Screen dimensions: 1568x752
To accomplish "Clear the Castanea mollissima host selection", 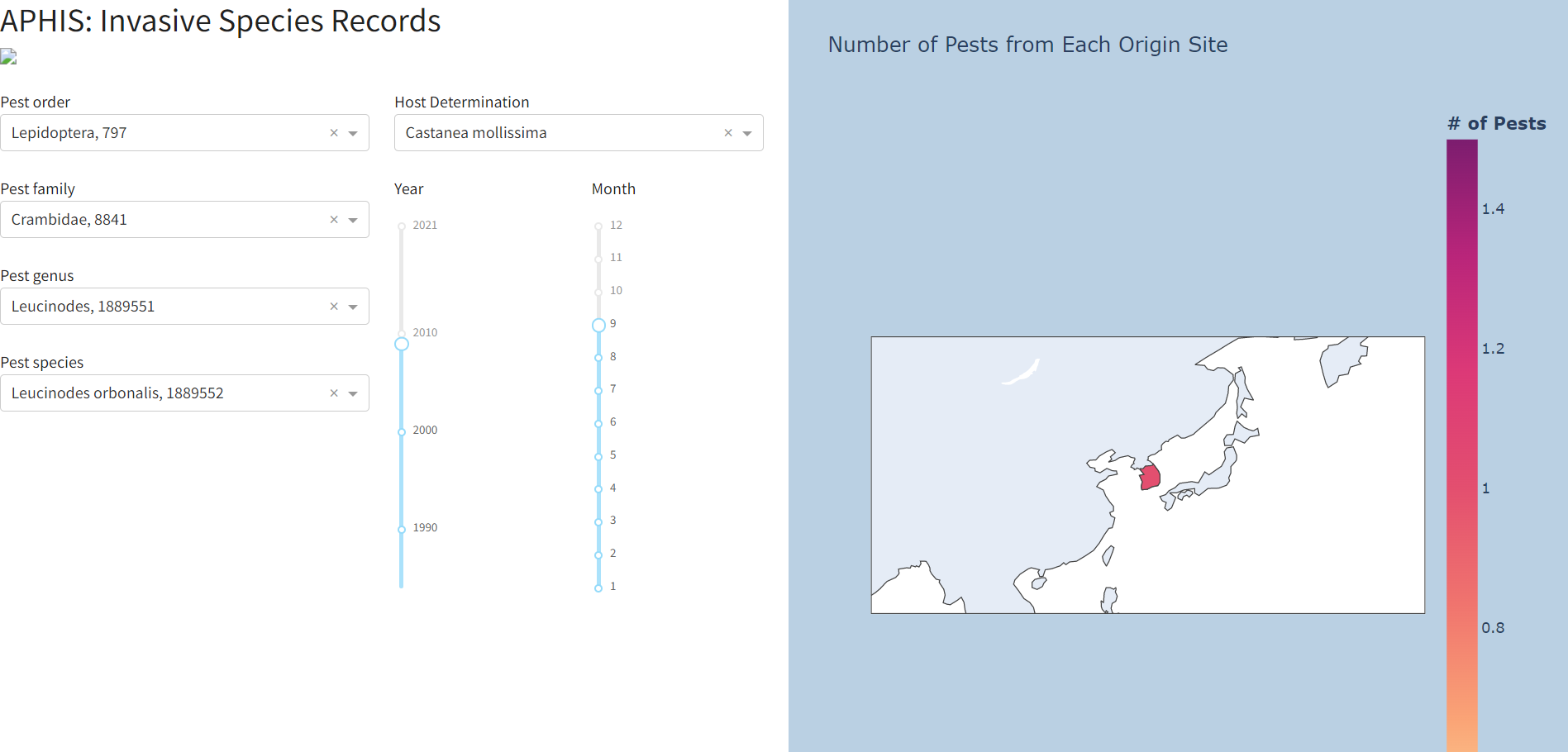I will [x=727, y=132].
